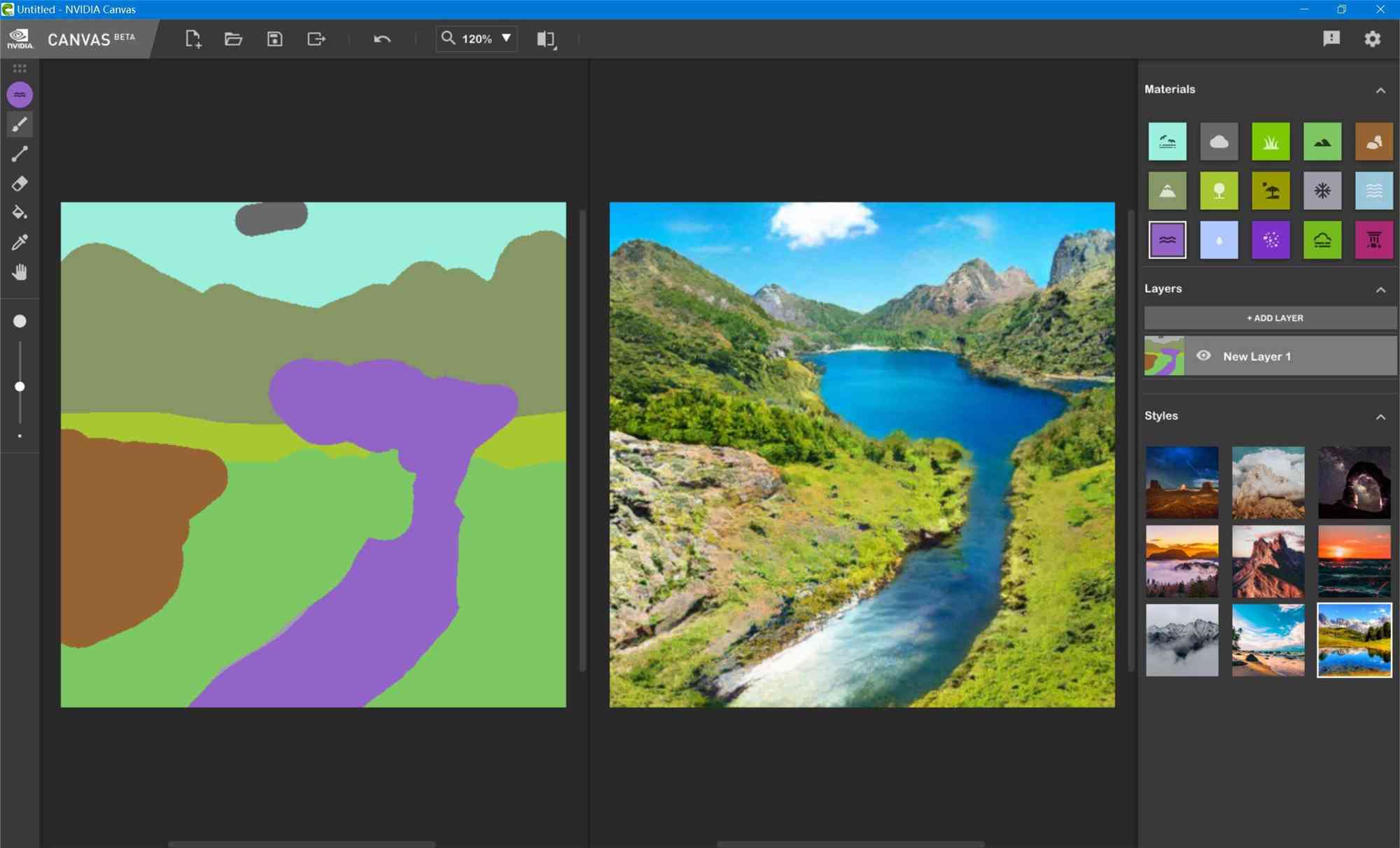The height and width of the screenshot is (848, 1400).
Task: Toggle visibility of New Layer 1
Action: click(1204, 356)
